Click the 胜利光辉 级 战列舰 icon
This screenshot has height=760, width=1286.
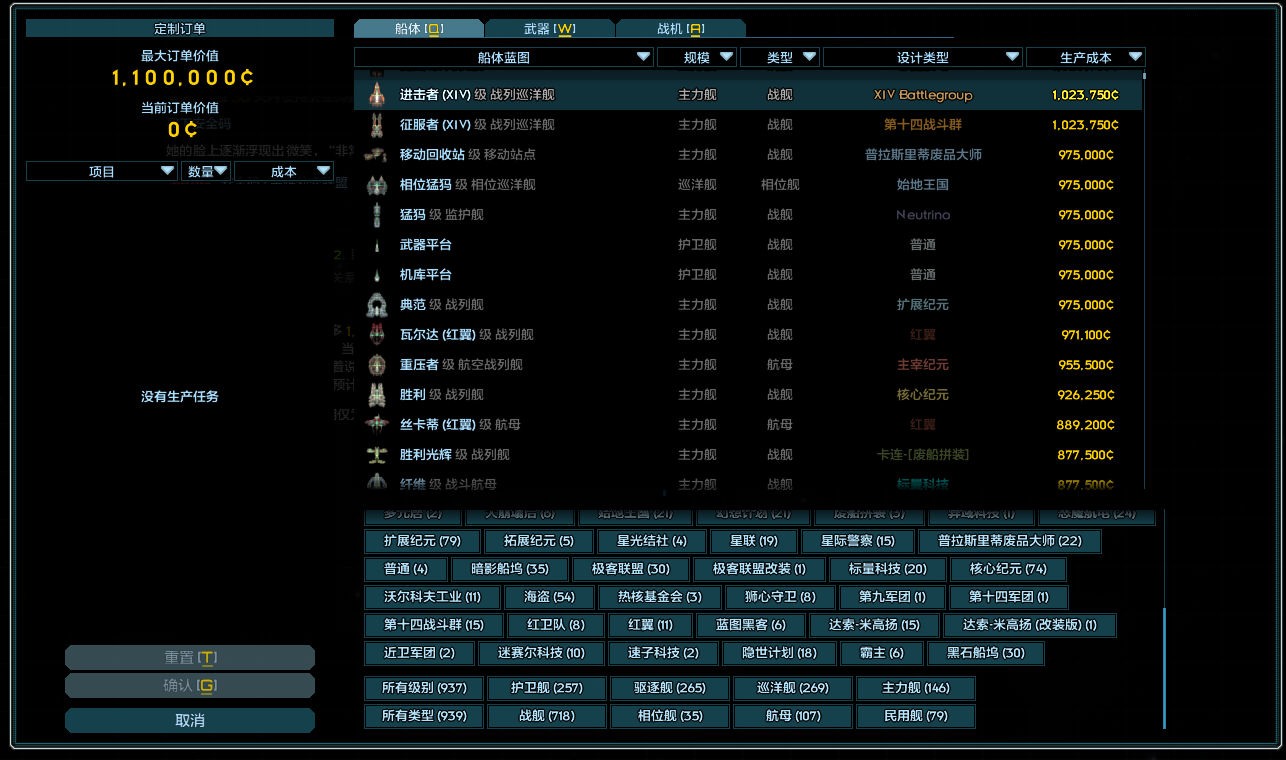tap(375, 454)
